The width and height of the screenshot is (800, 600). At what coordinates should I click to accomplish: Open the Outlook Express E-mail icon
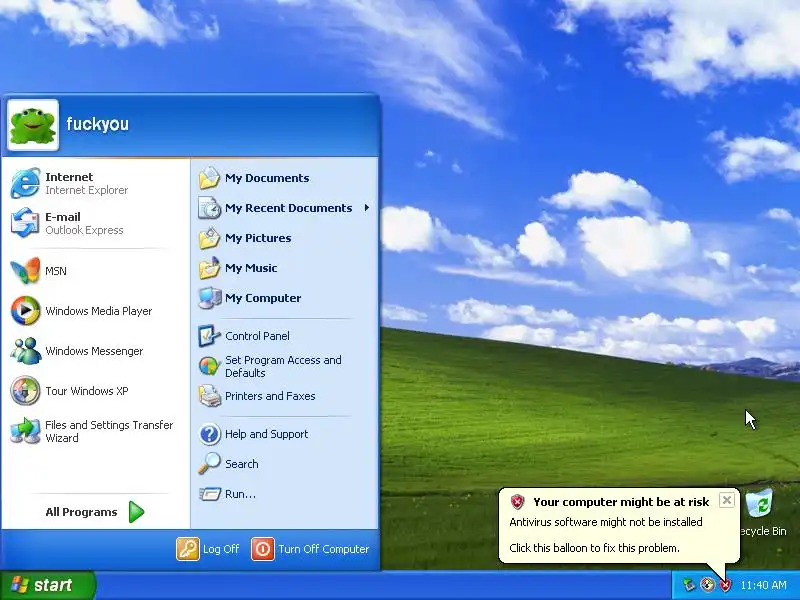pos(25,223)
